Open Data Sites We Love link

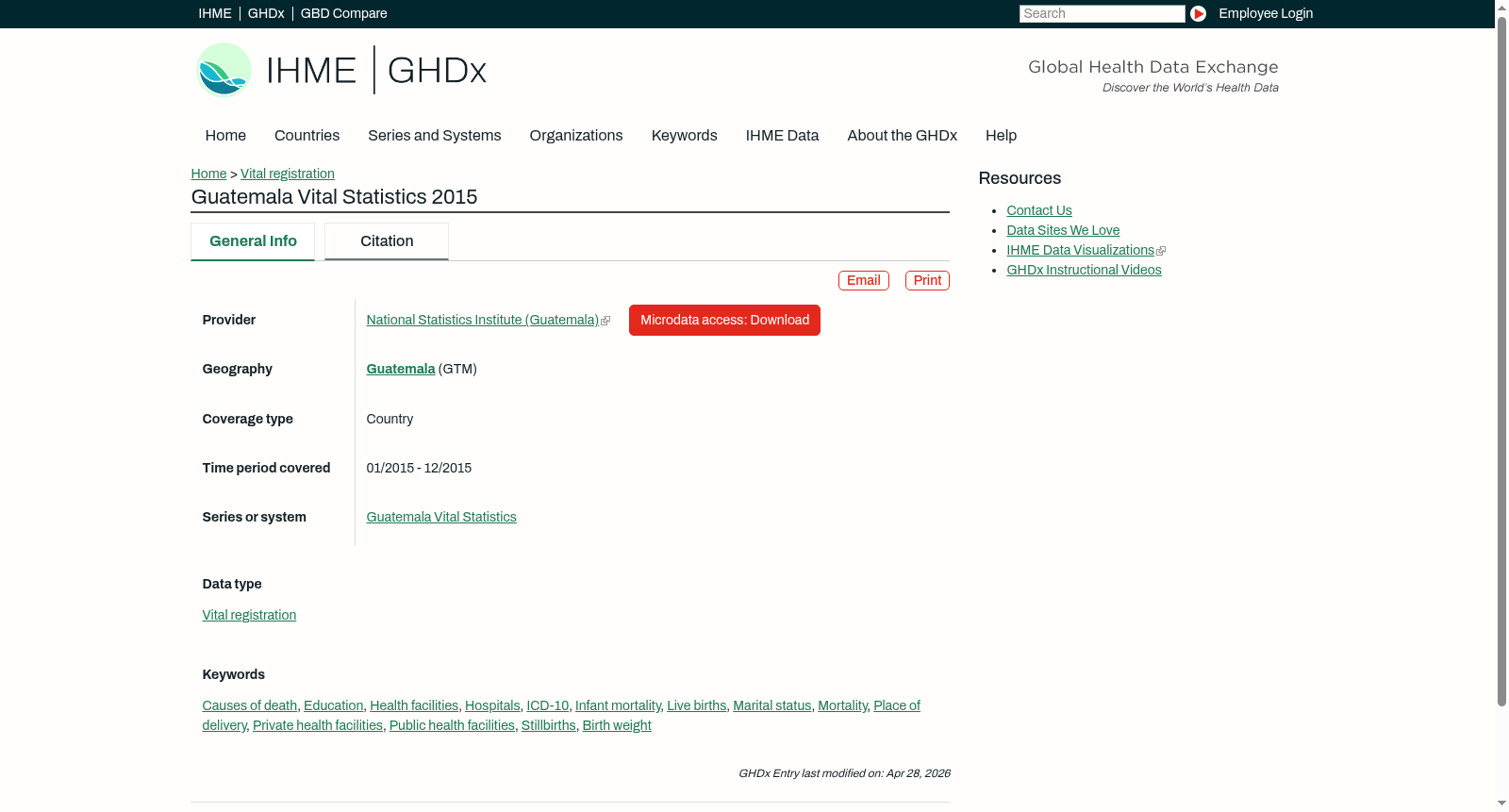(x=1063, y=230)
